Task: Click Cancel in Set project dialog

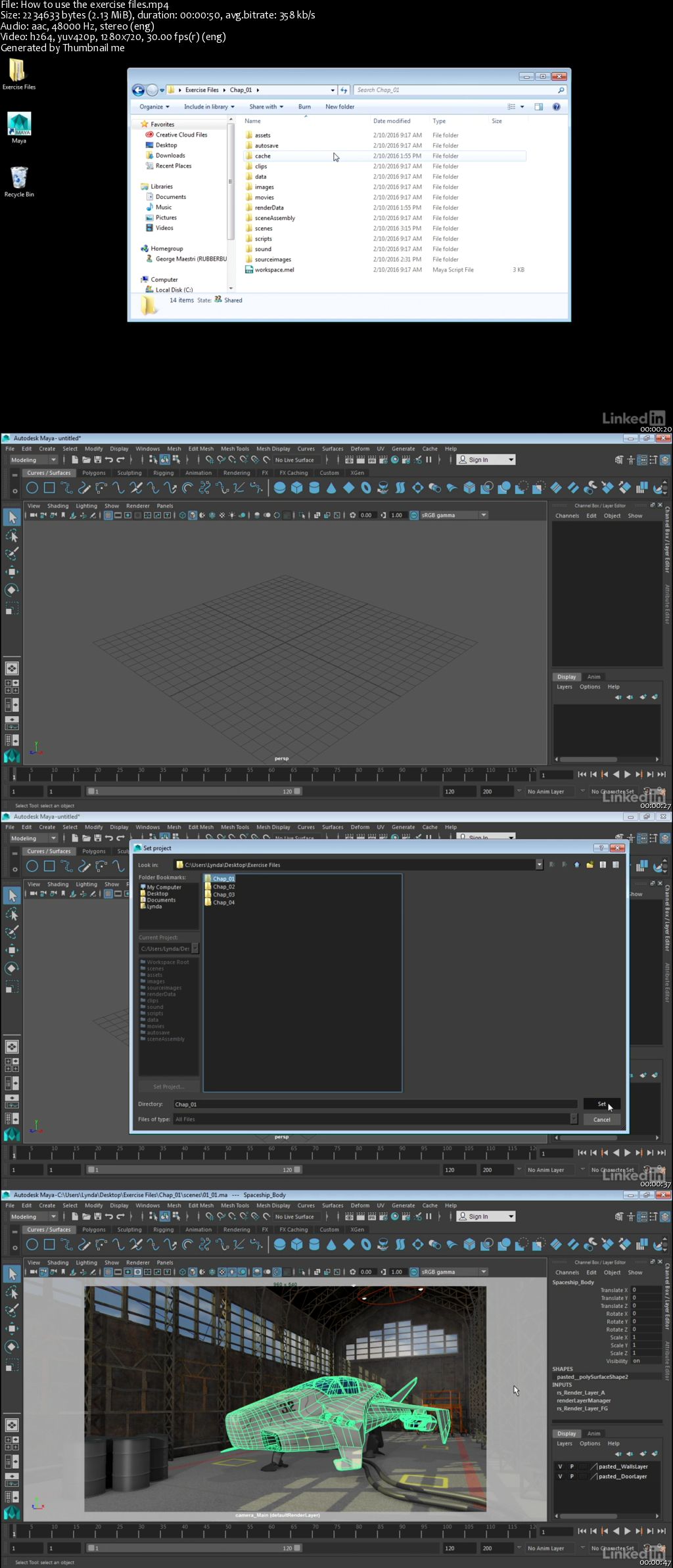Action: (601, 1119)
